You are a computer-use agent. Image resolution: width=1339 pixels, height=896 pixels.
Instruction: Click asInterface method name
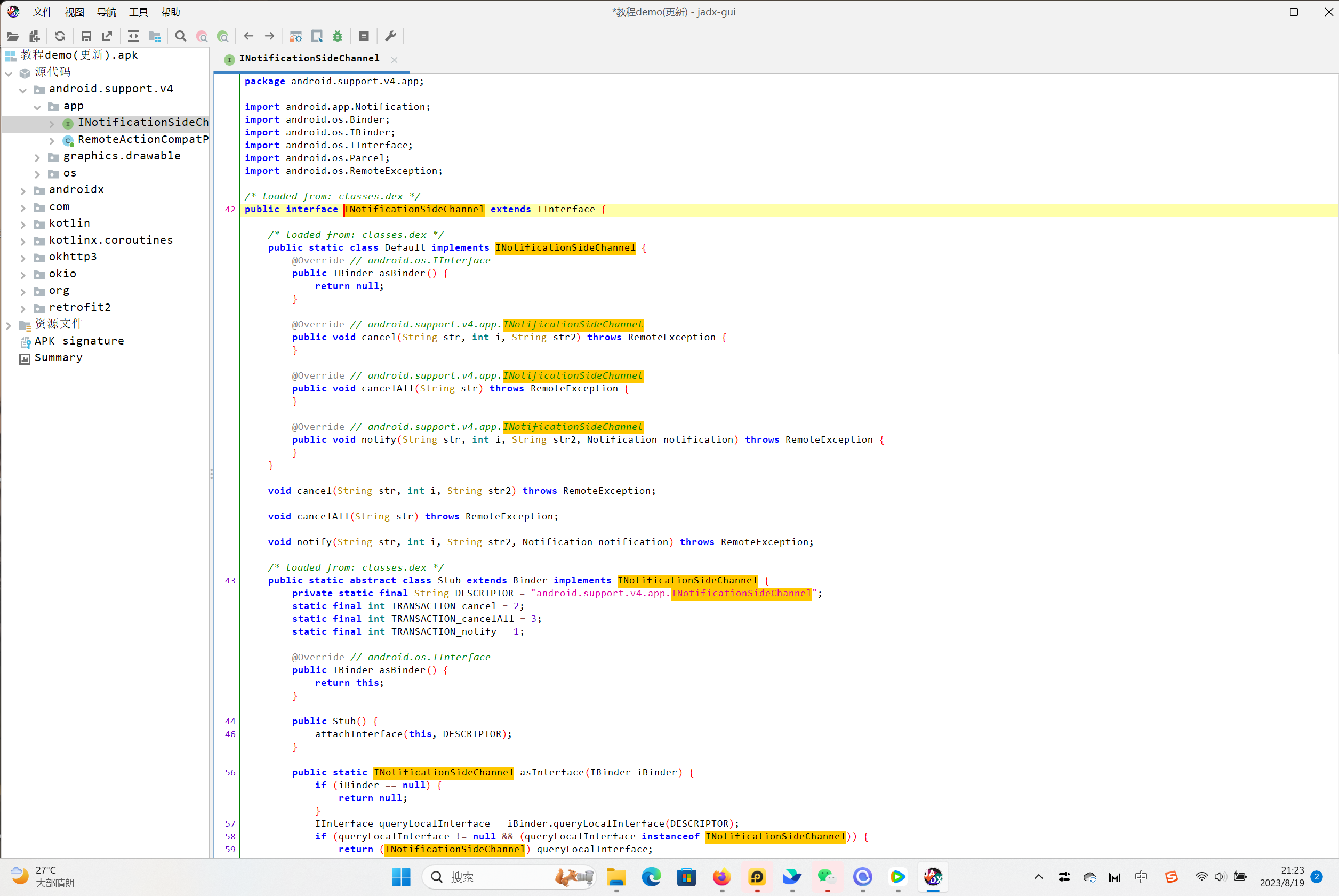[552, 773]
